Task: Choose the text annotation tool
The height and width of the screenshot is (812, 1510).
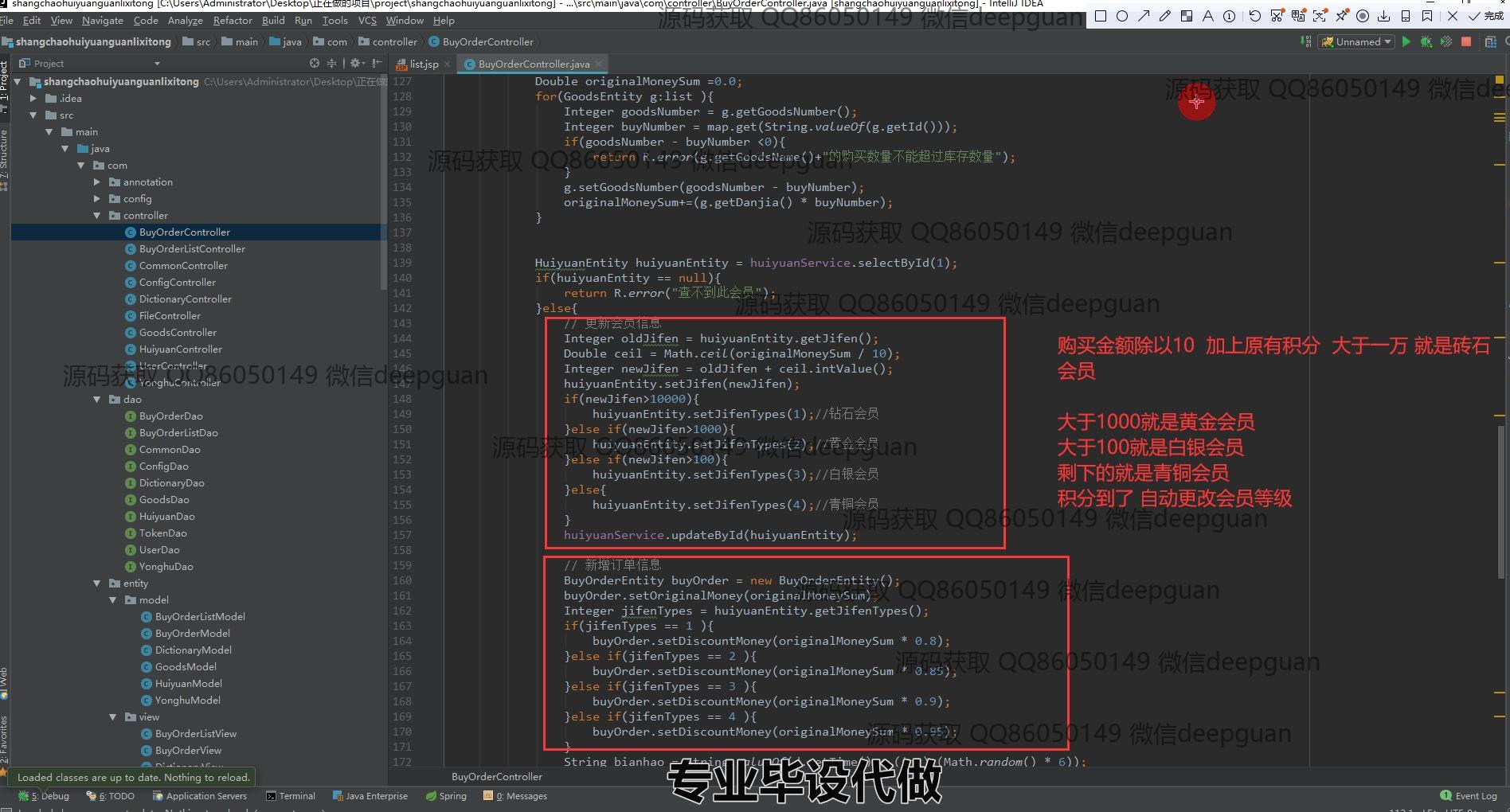Action: click(1208, 16)
